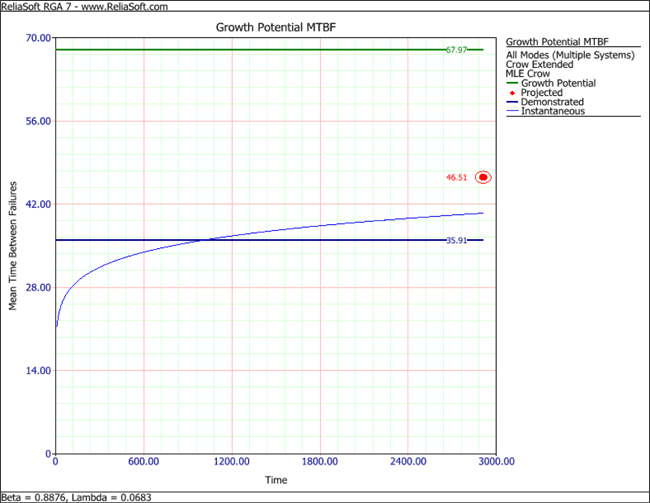
Task: Click the light blue Instantaneous legend line
Action: pyautogui.click(x=514, y=111)
